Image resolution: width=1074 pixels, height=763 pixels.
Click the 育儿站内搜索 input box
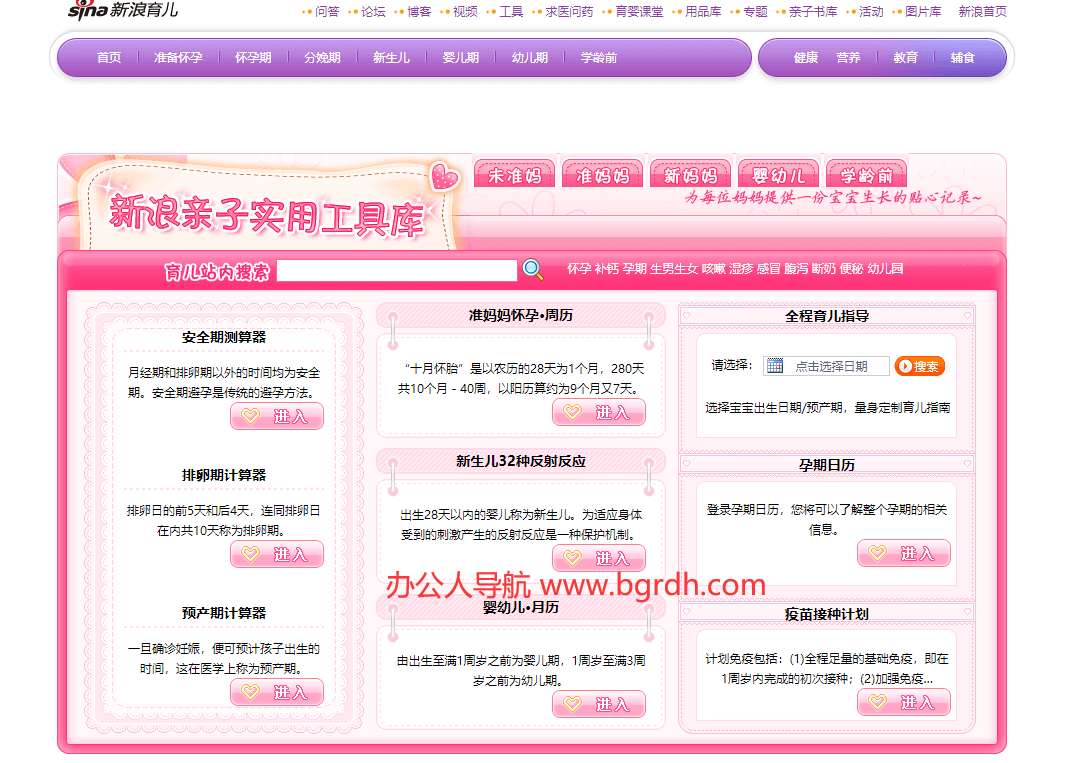[397, 270]
